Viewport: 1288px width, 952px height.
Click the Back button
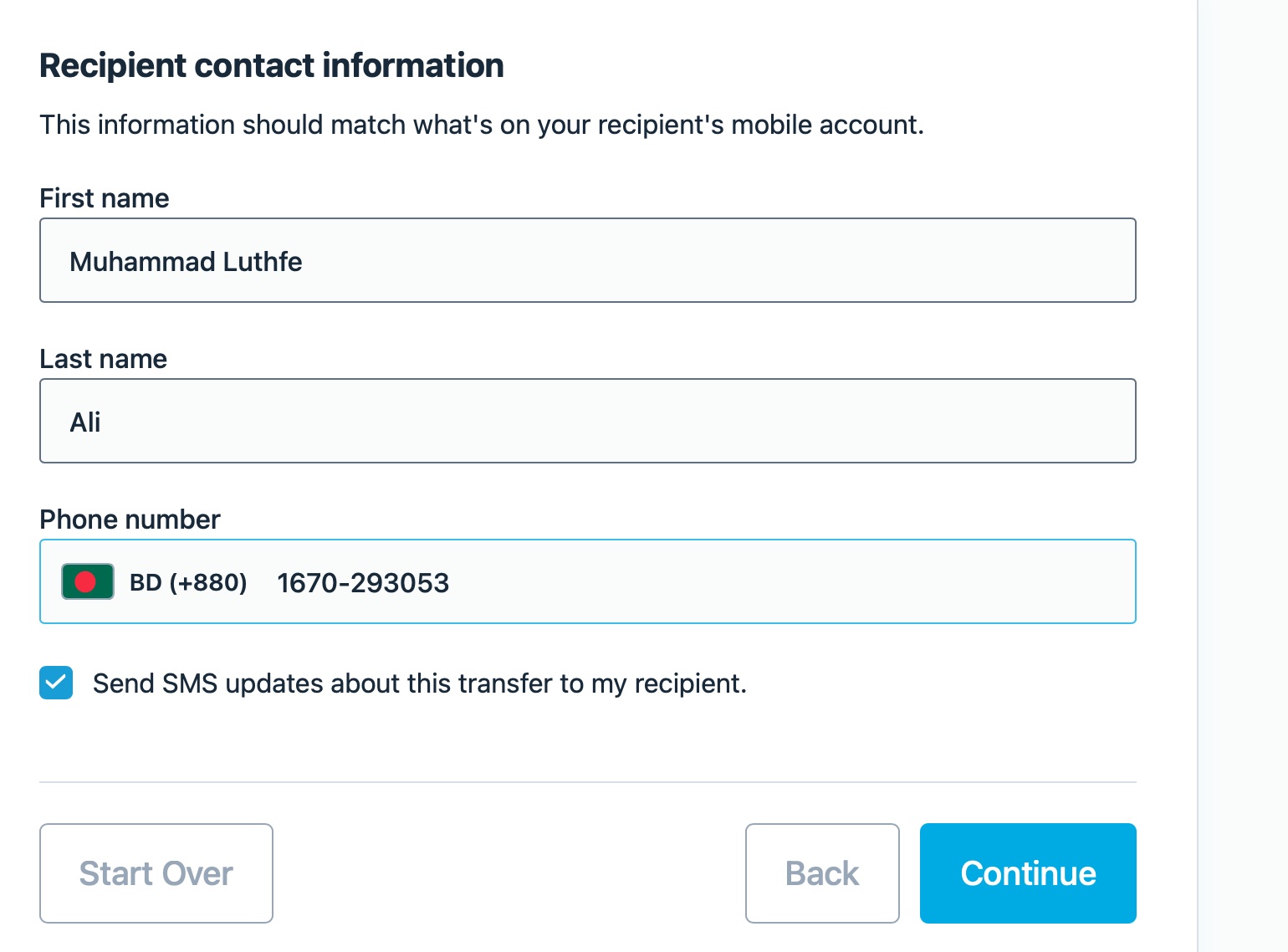coord(822,873)
